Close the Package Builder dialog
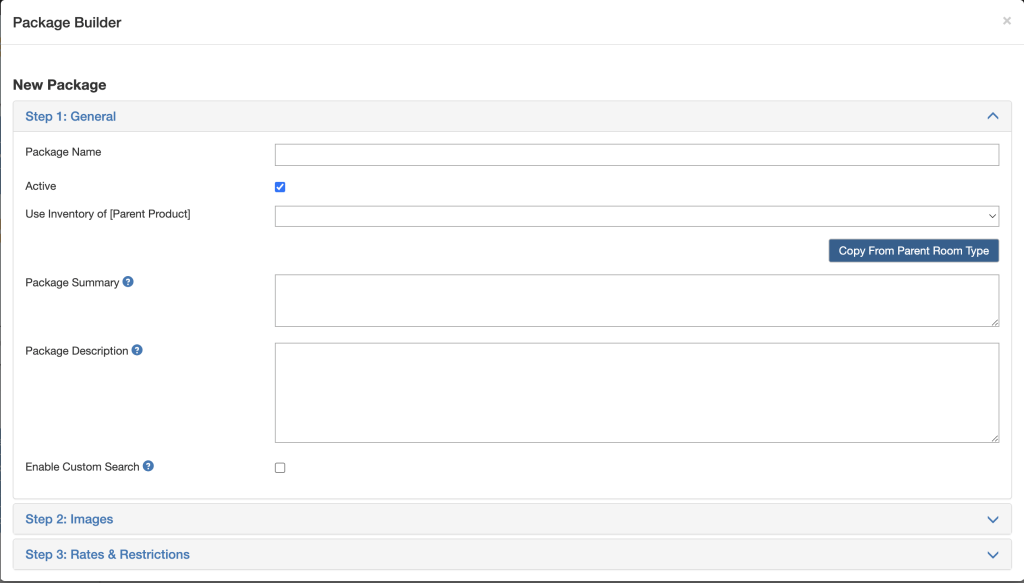Image resolution: width=1024 pixels, height=583 pixels. [1006, 21]
